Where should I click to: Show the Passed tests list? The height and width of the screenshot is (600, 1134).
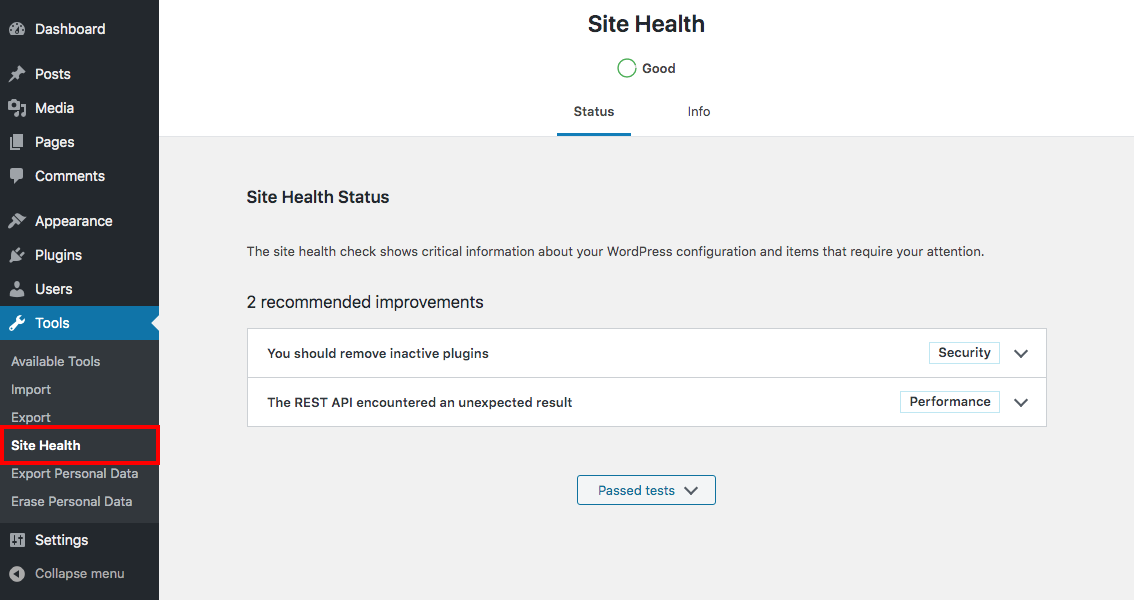[x=646, y=490]
